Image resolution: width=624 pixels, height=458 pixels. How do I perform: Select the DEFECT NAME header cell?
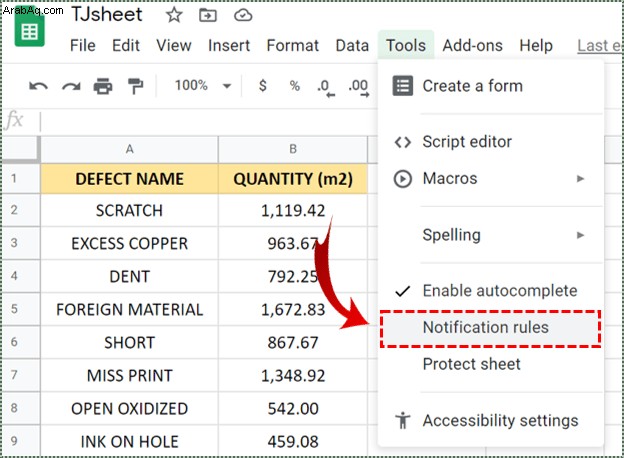(129, 179)
